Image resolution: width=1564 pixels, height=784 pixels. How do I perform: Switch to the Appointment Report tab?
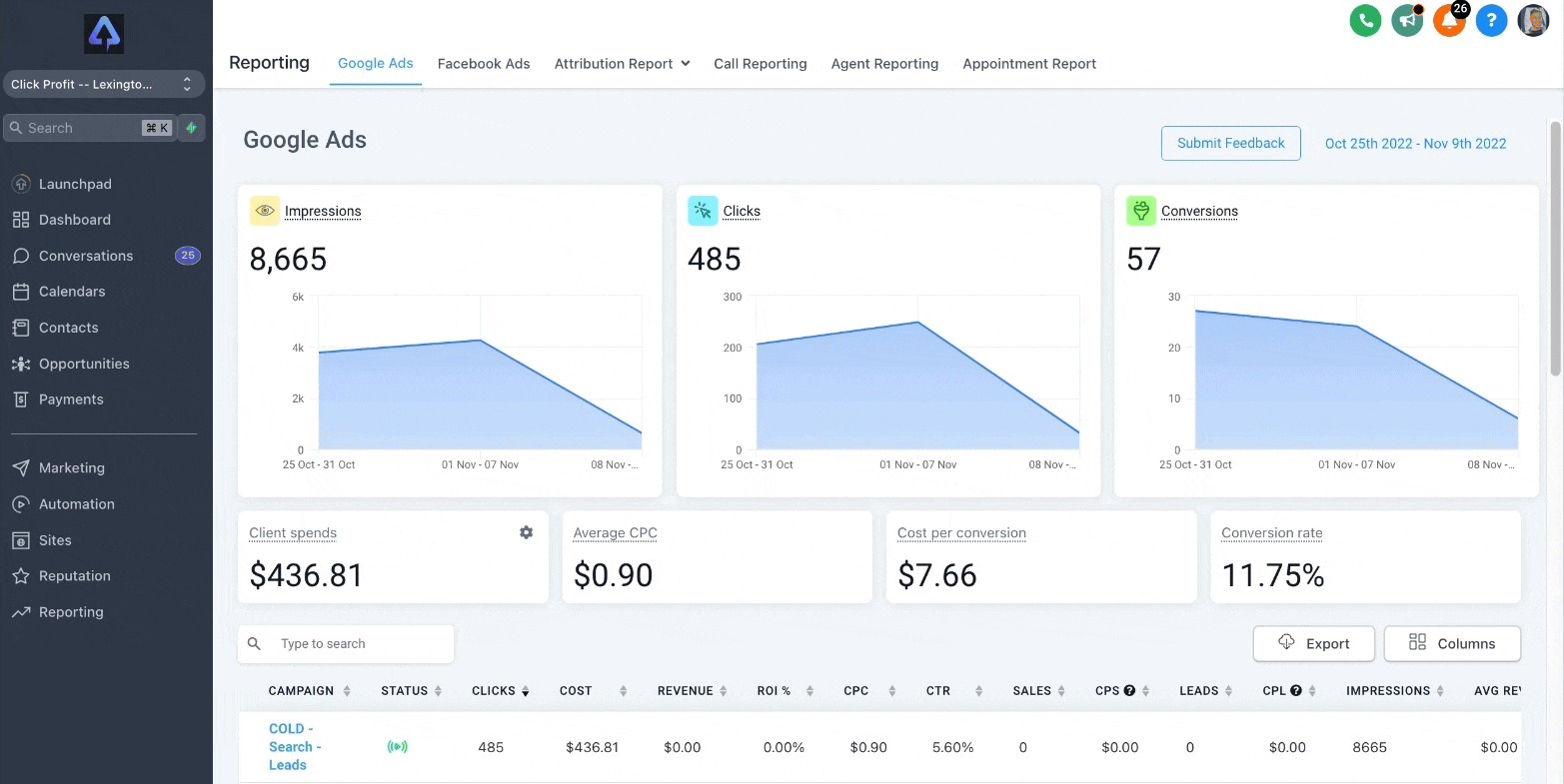pyautogui.click(x=1029, y=63)
